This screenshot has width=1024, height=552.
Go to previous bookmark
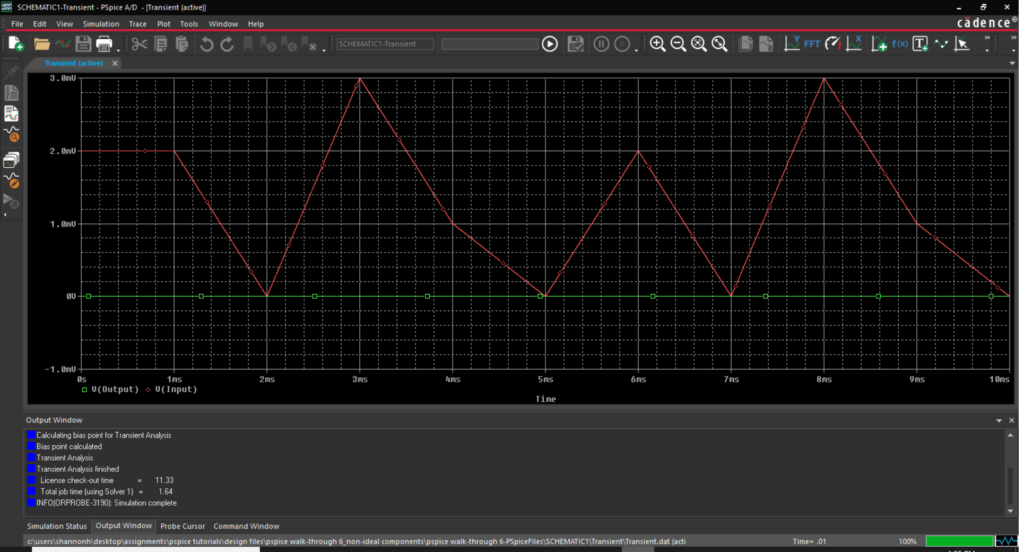pyautogui.click(x=289, y=44)
